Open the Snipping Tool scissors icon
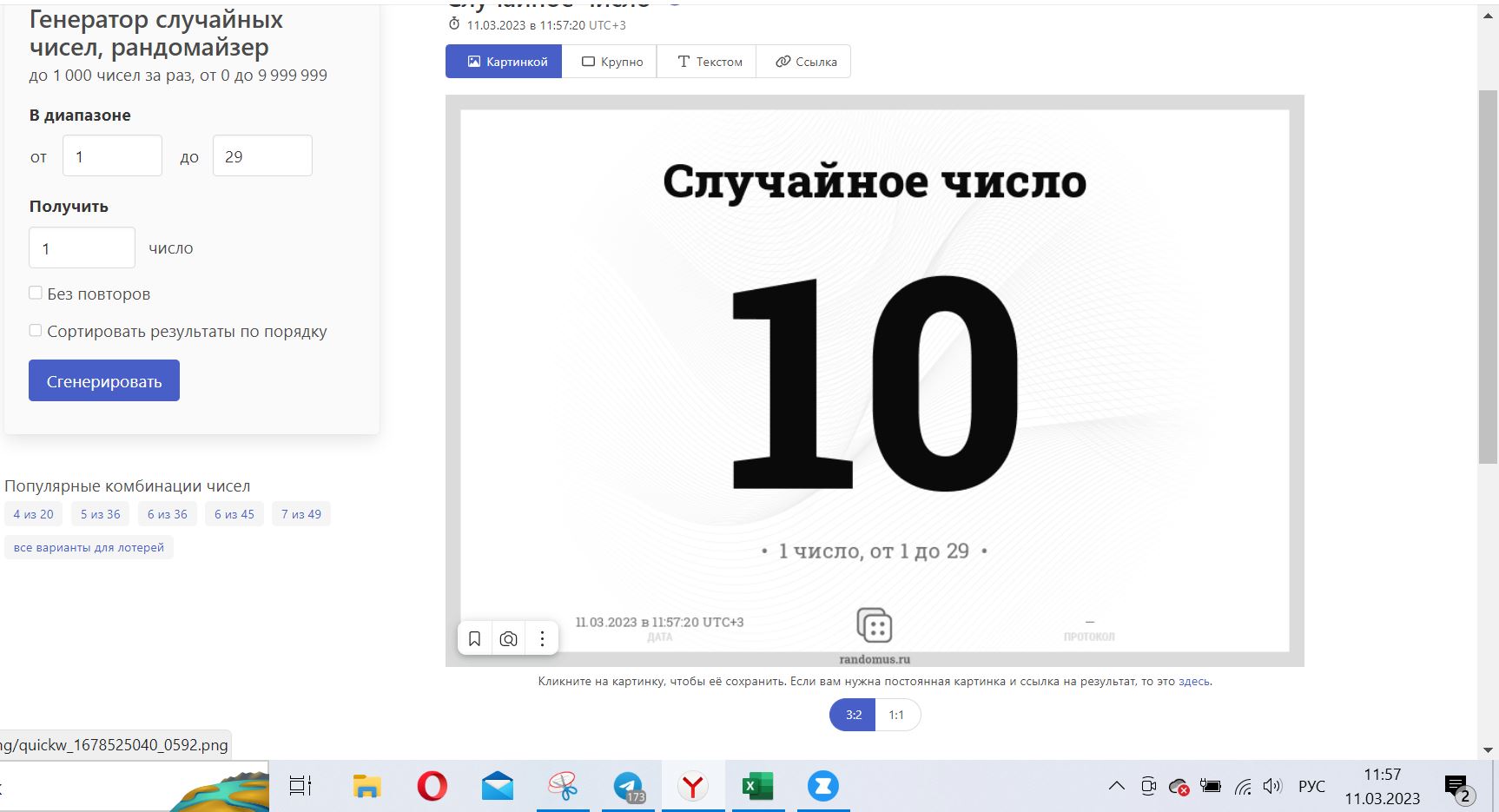1499x812 pixels. 563,786
